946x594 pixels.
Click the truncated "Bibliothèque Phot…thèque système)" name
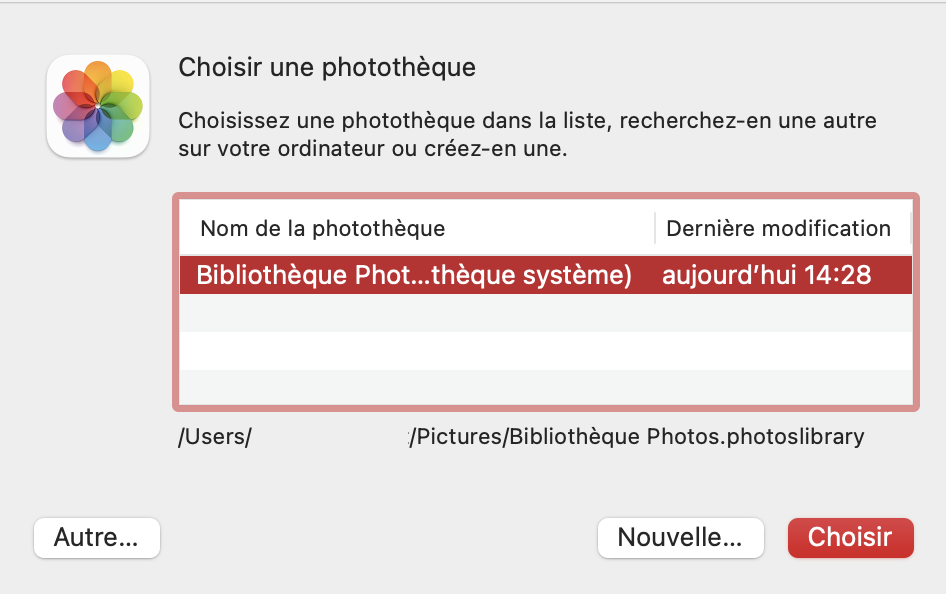[414, 275]
